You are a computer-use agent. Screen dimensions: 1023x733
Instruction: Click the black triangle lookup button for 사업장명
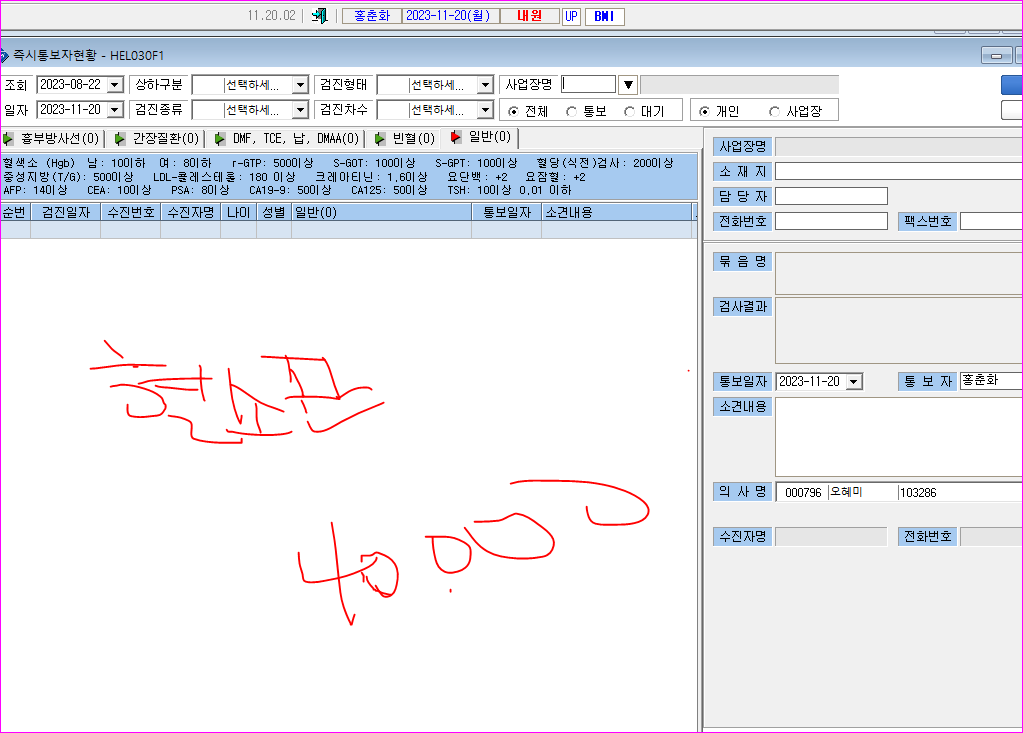[x=628, y=85]
